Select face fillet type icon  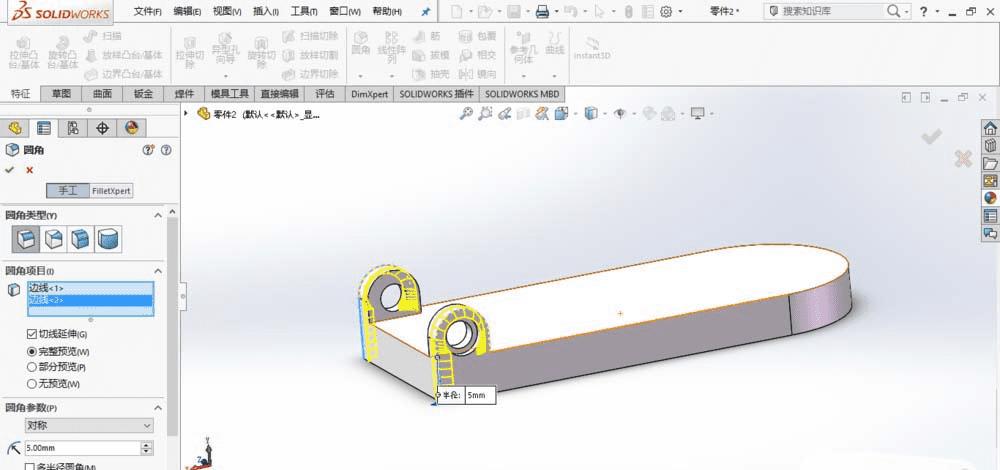[x=80, y=239]
